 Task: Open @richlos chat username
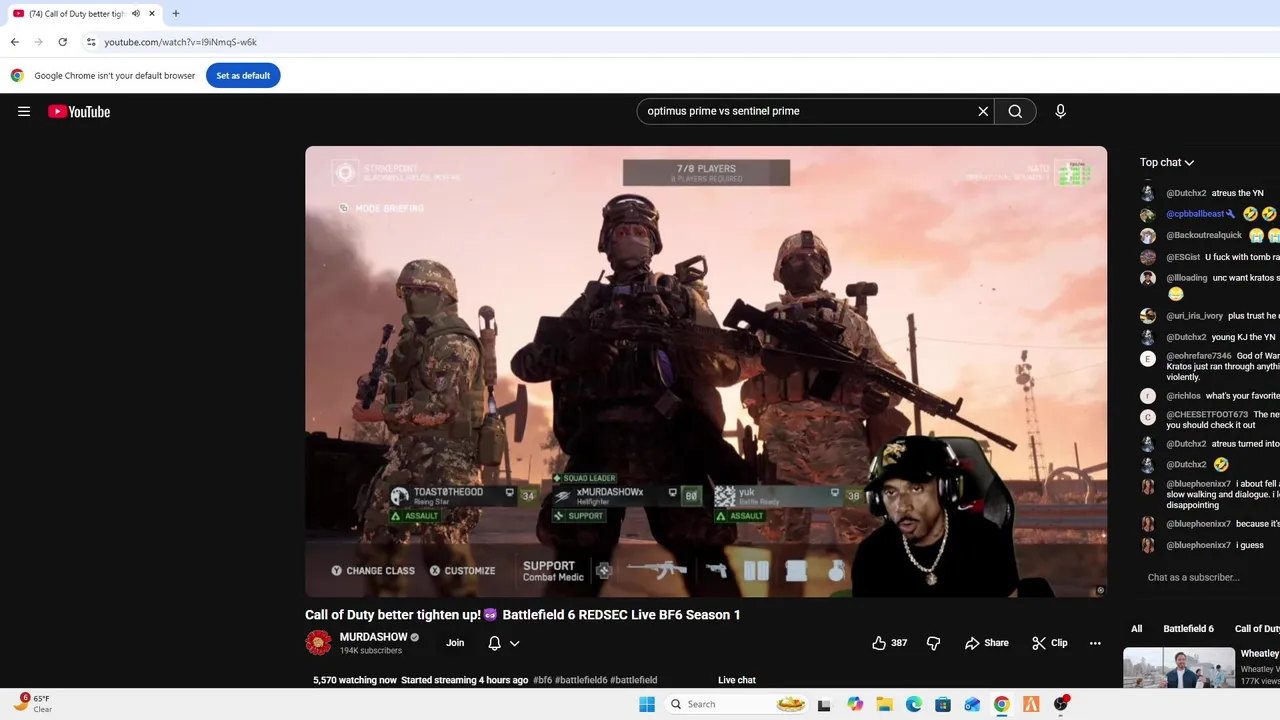pos(1183,396)
